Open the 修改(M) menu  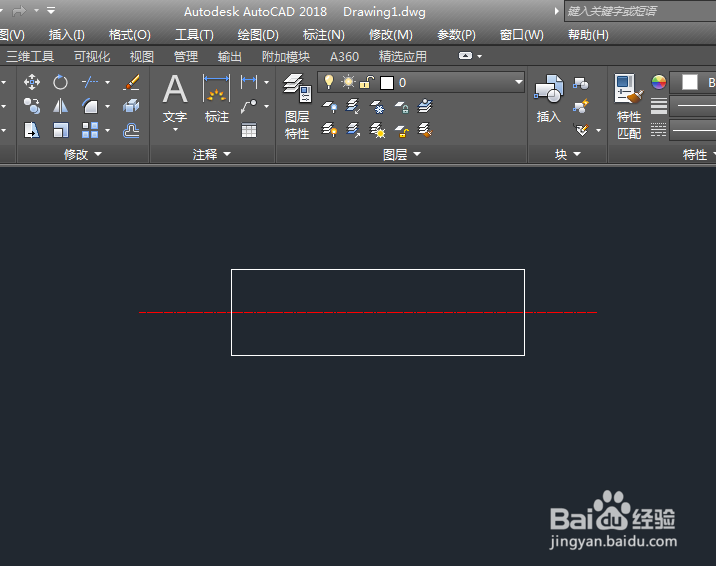point(391,35)
